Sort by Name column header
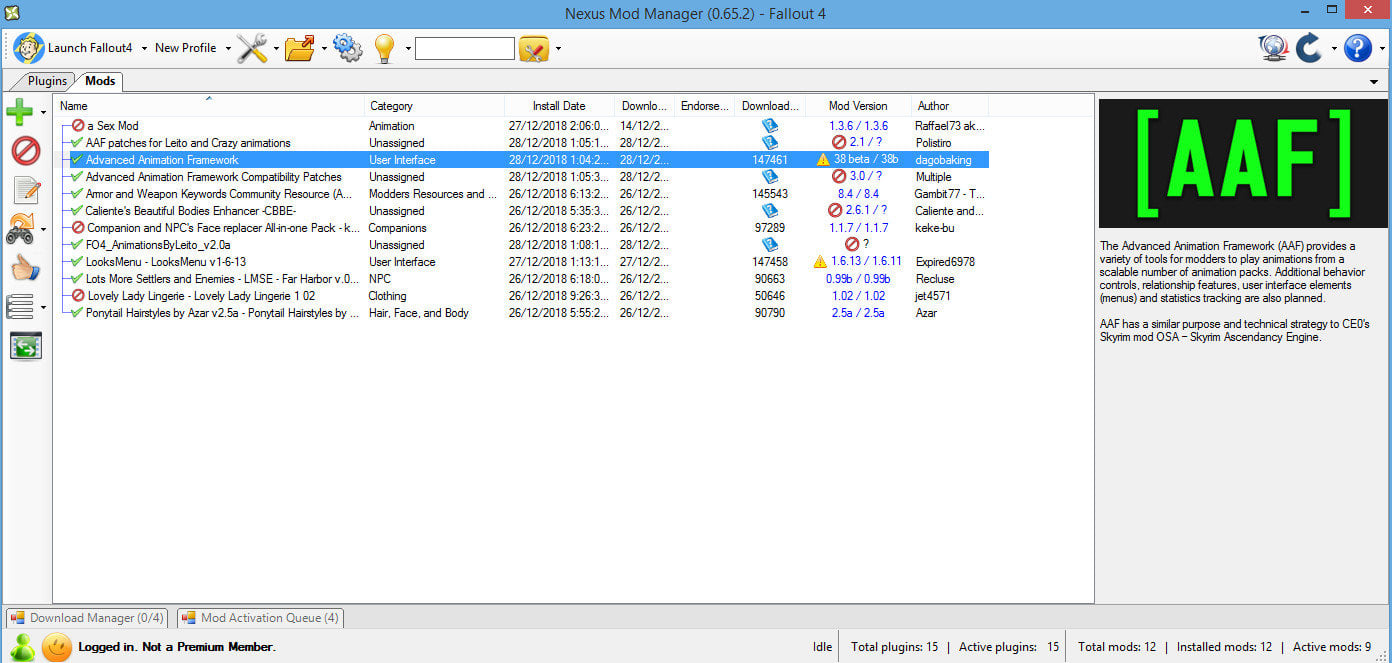 click(209, 106)
